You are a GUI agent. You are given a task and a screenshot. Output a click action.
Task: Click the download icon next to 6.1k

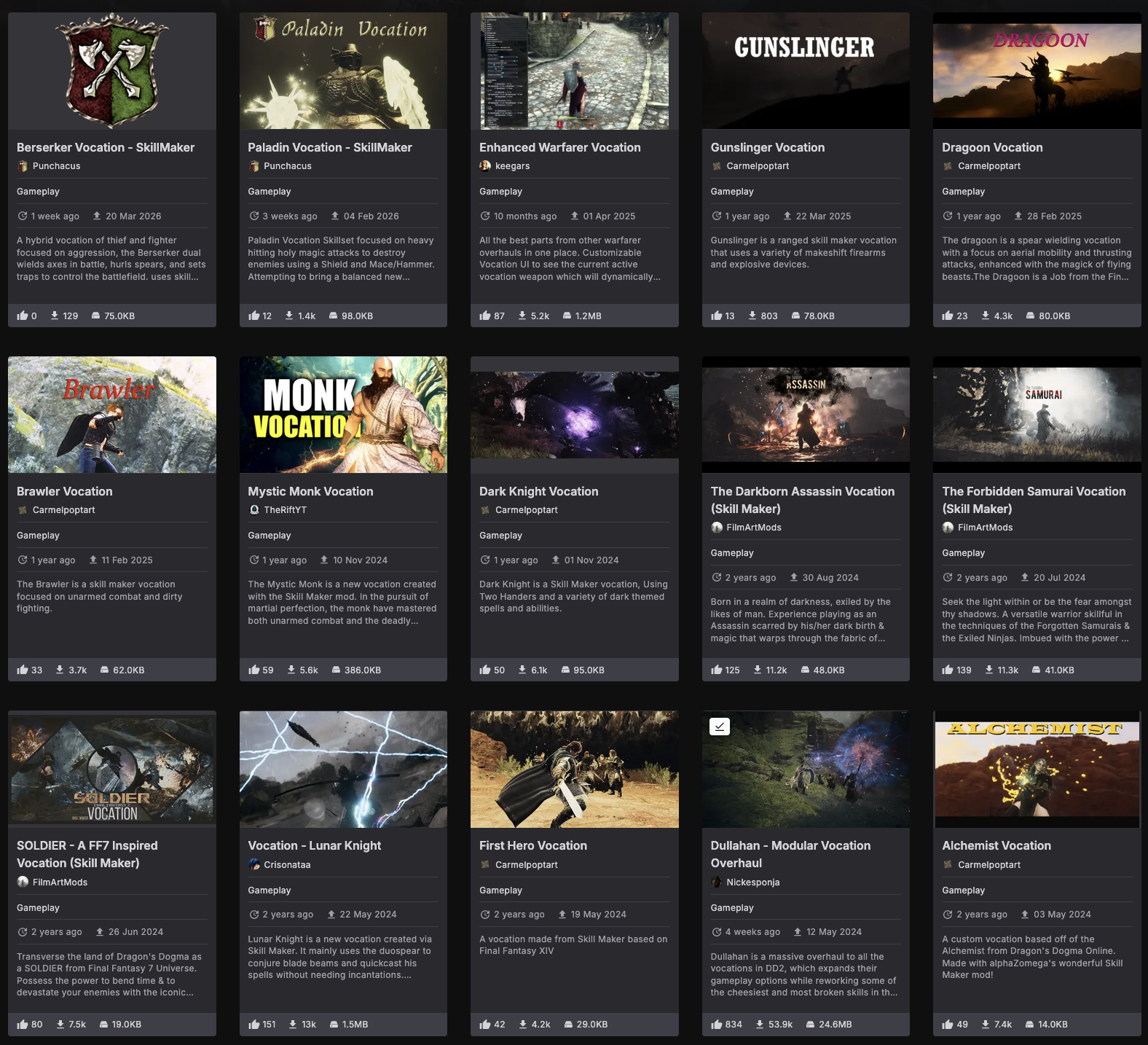pyautogui.click(x=522, y=670)
